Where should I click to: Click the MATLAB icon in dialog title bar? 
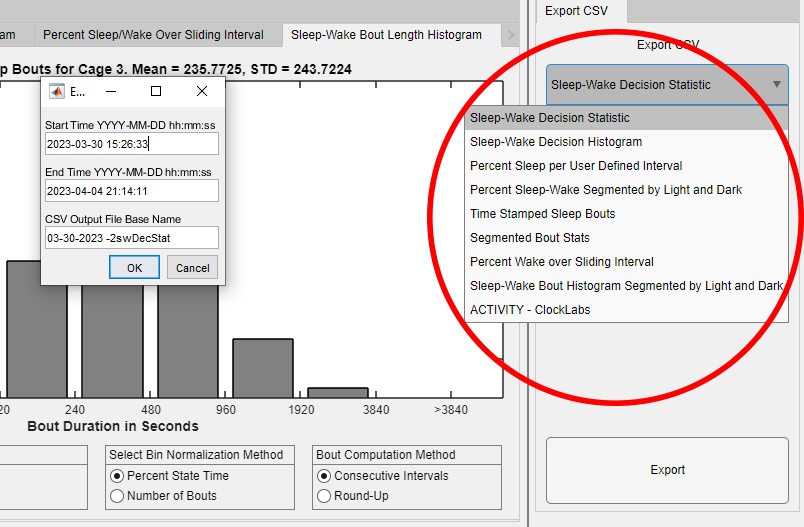click(57, 91)
